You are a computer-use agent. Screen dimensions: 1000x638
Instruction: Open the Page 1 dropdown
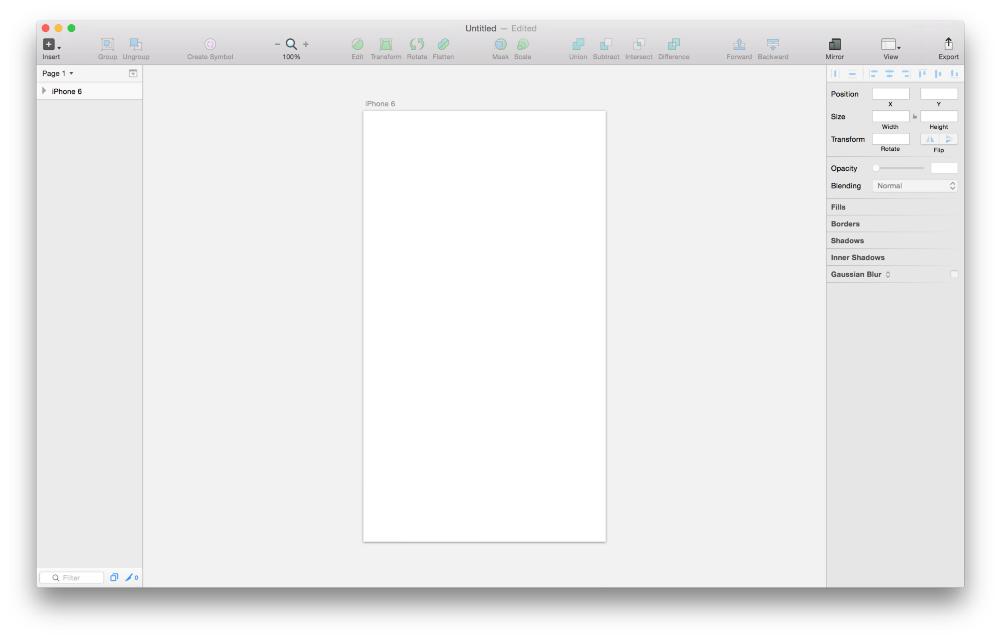pyautogui.click(x=60, y=74)
